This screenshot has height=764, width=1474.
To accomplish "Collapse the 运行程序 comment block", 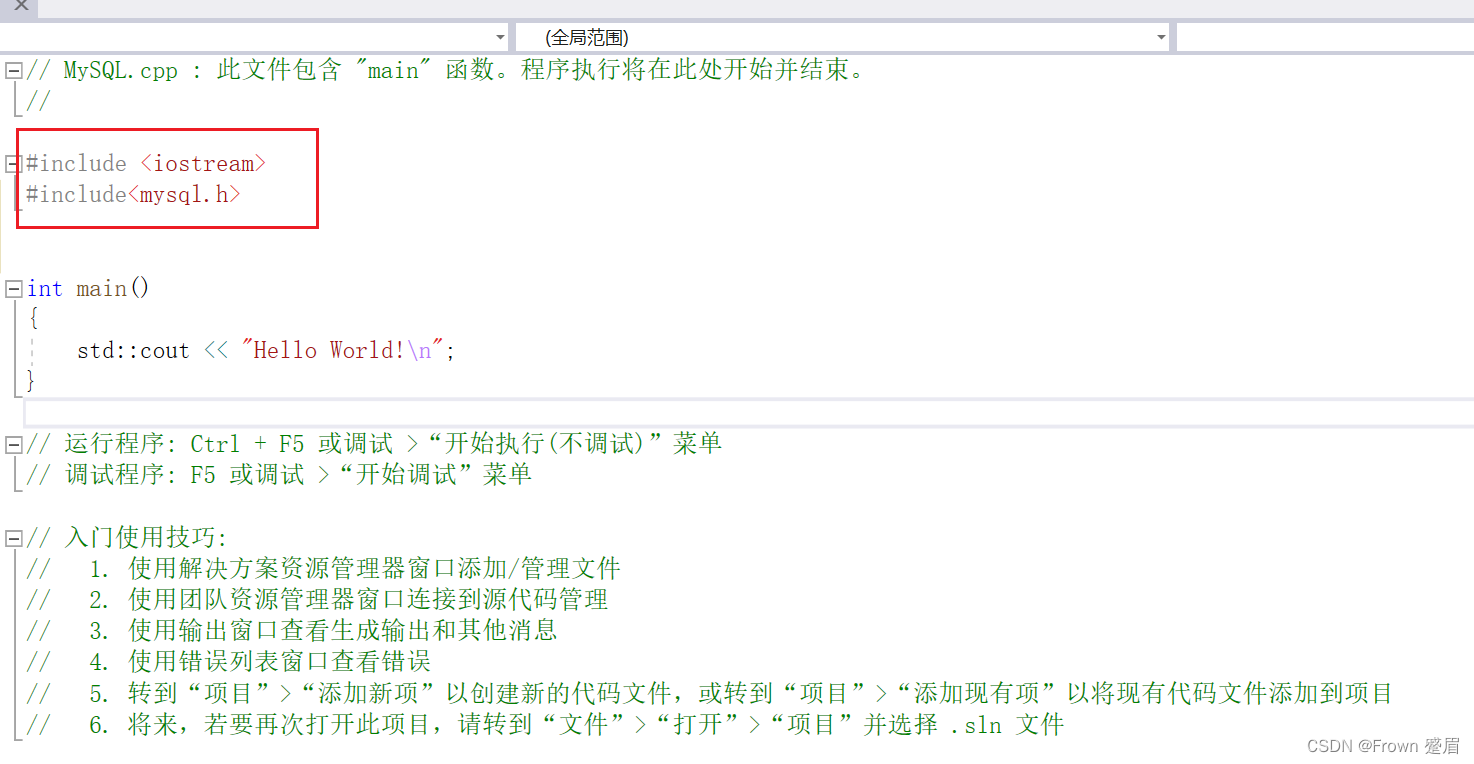I will point(13,442).
